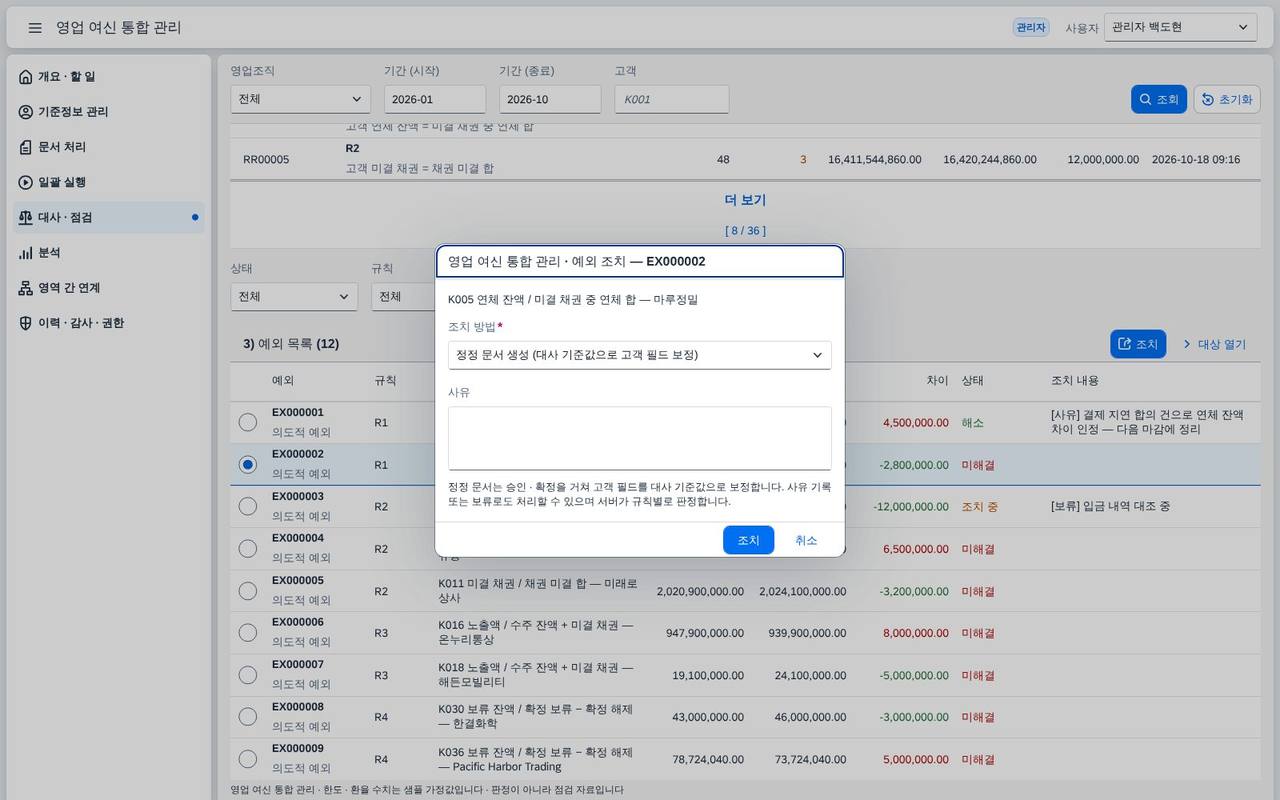
Task: Click the hierarchy icon beside 영역 간 연계
Action: click(x=26, y=288)
